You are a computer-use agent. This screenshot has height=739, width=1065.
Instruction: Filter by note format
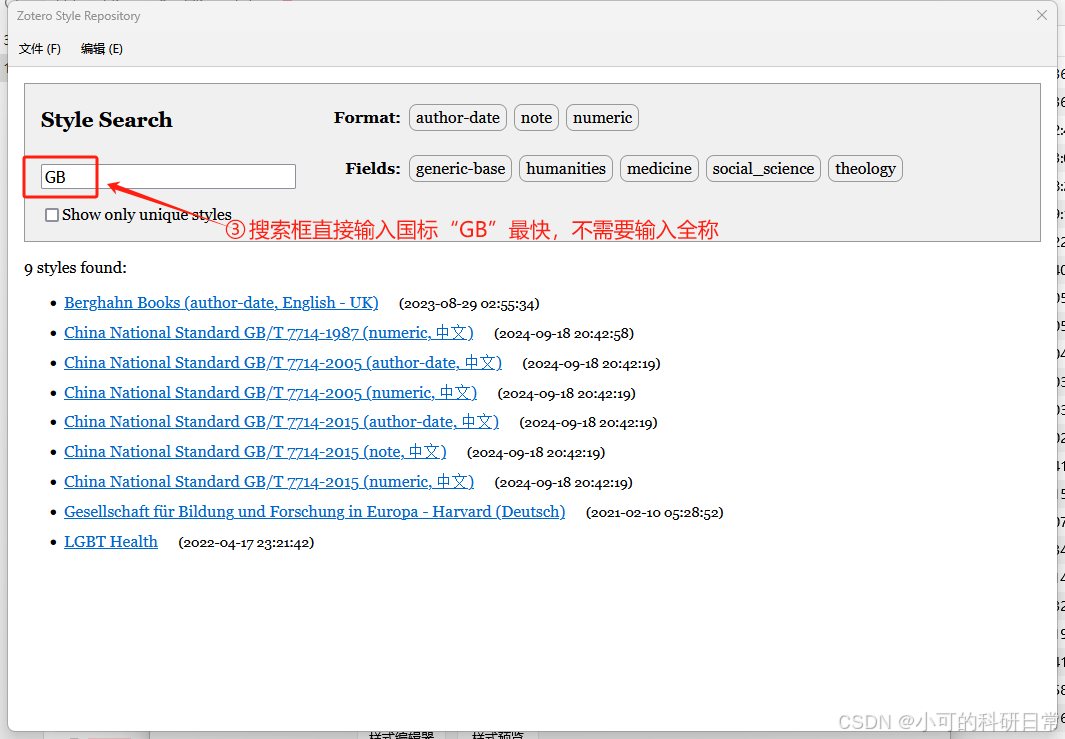[536, 118]
